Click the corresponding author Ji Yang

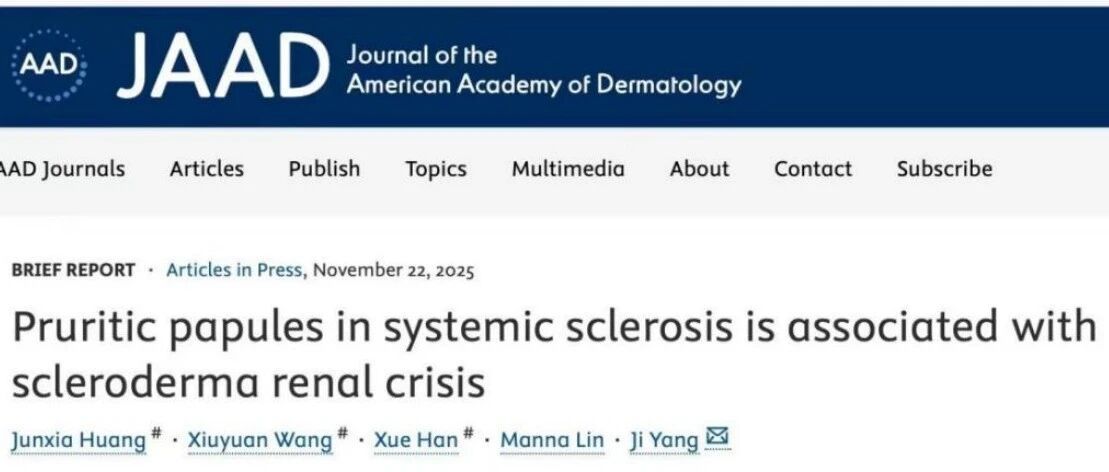663,440
